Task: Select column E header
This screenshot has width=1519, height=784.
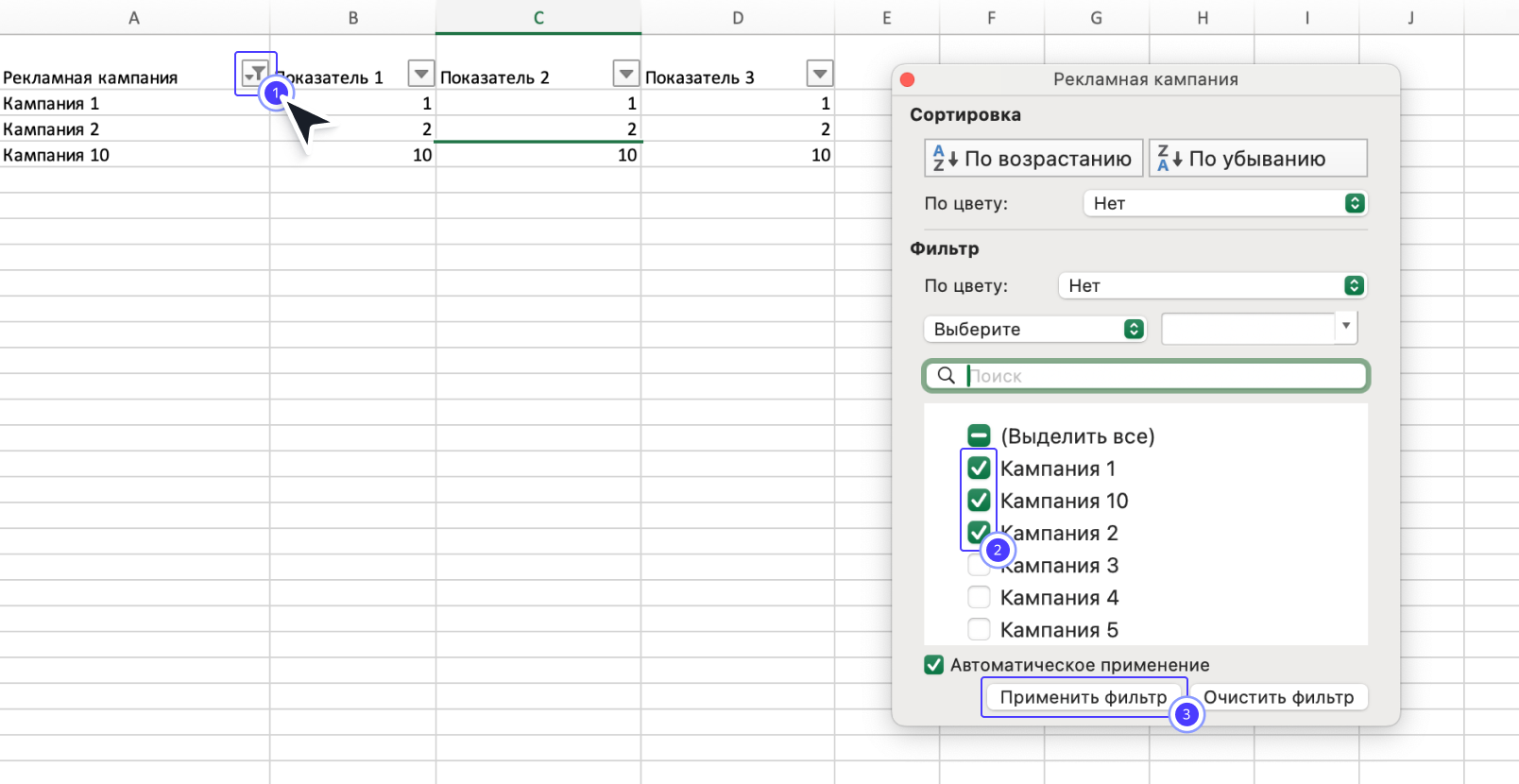Action: click(x=887, y=17)
